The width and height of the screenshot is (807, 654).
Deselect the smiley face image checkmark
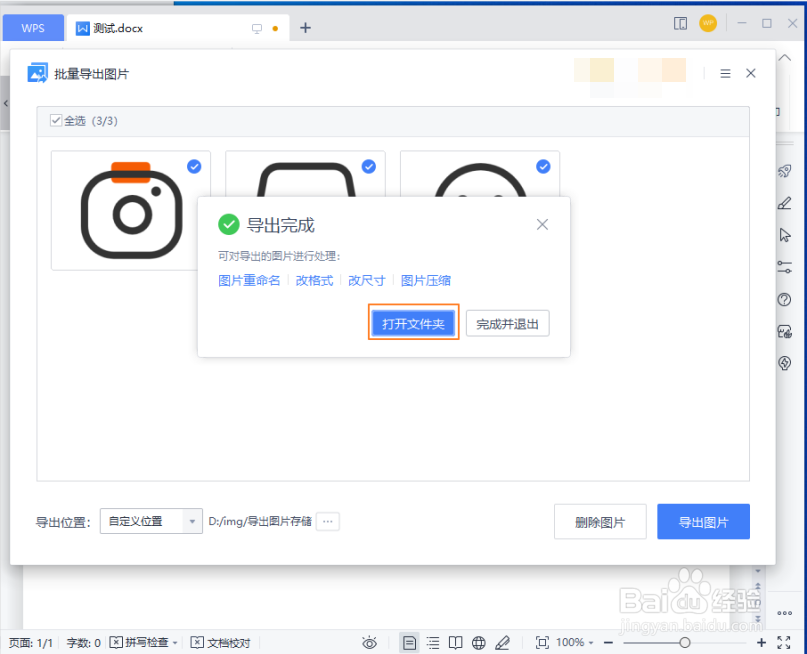(x=543, y=166)
